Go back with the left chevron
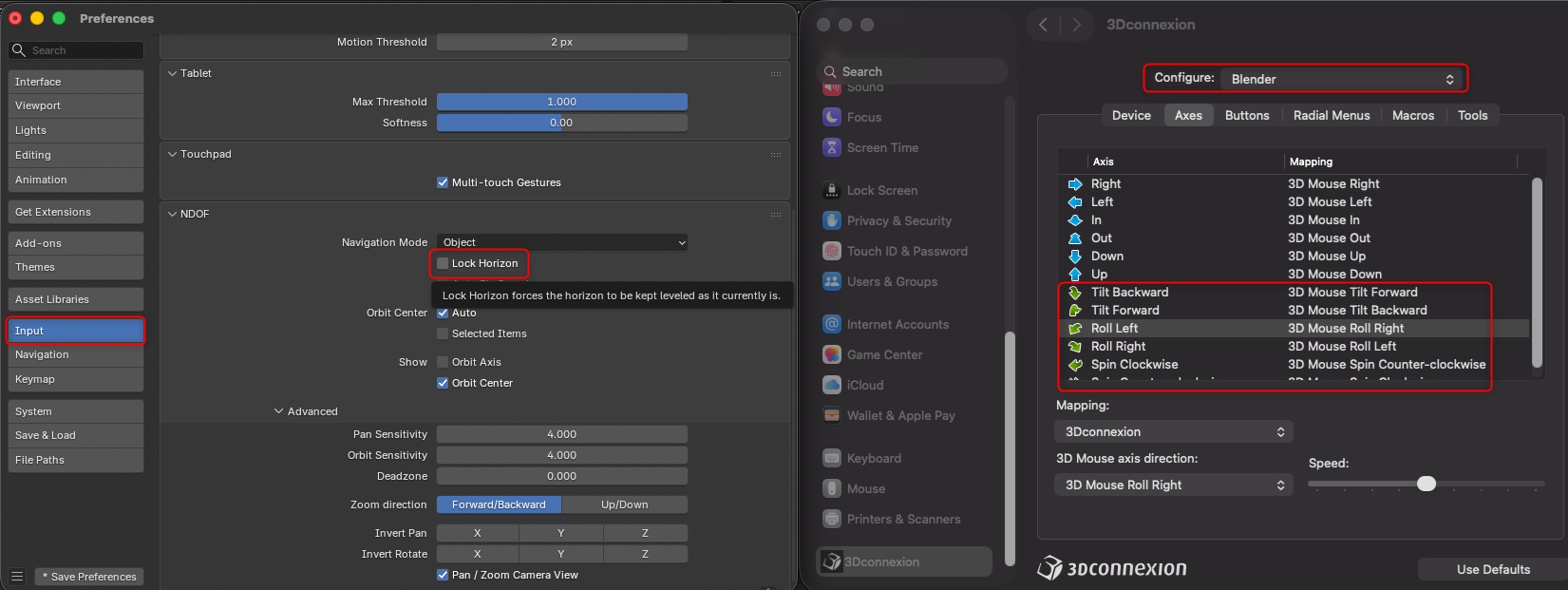This screenshot has height=590, width=1568. point(1043,25)
